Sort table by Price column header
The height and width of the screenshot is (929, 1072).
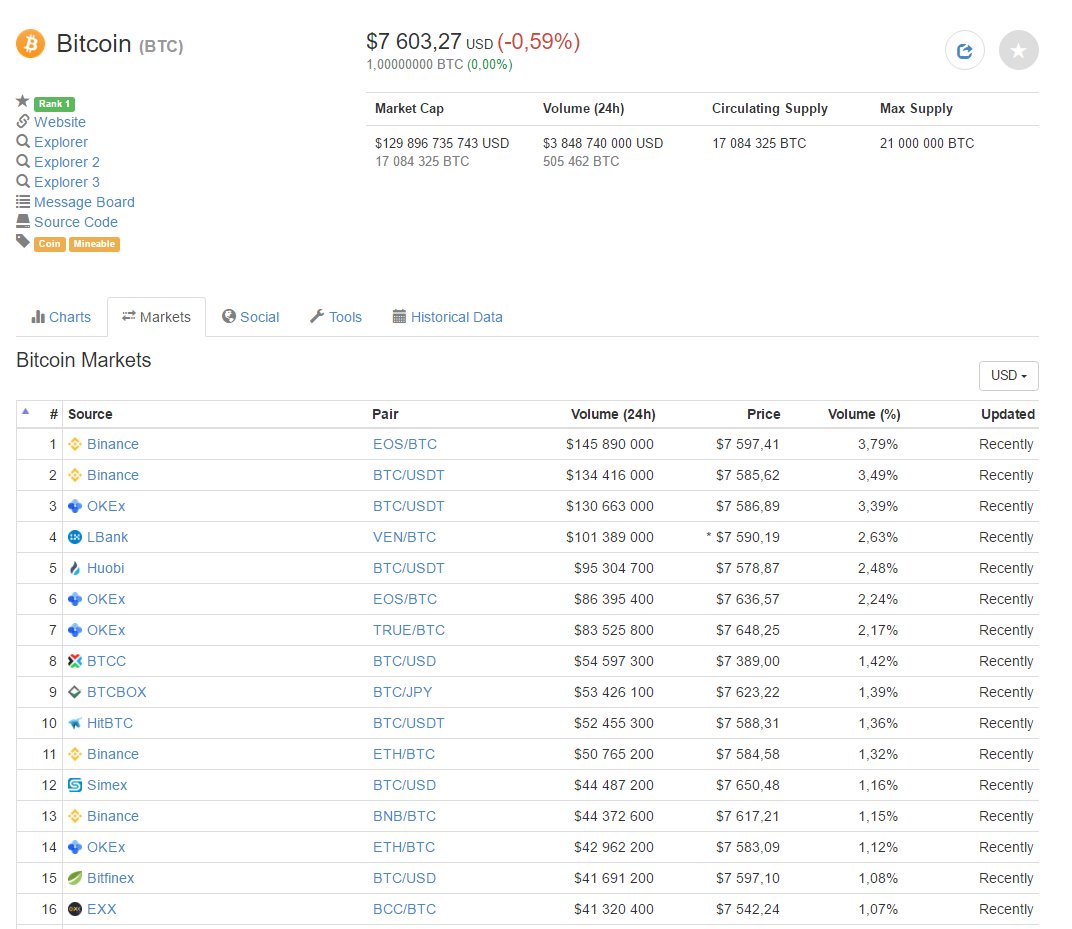763,414
